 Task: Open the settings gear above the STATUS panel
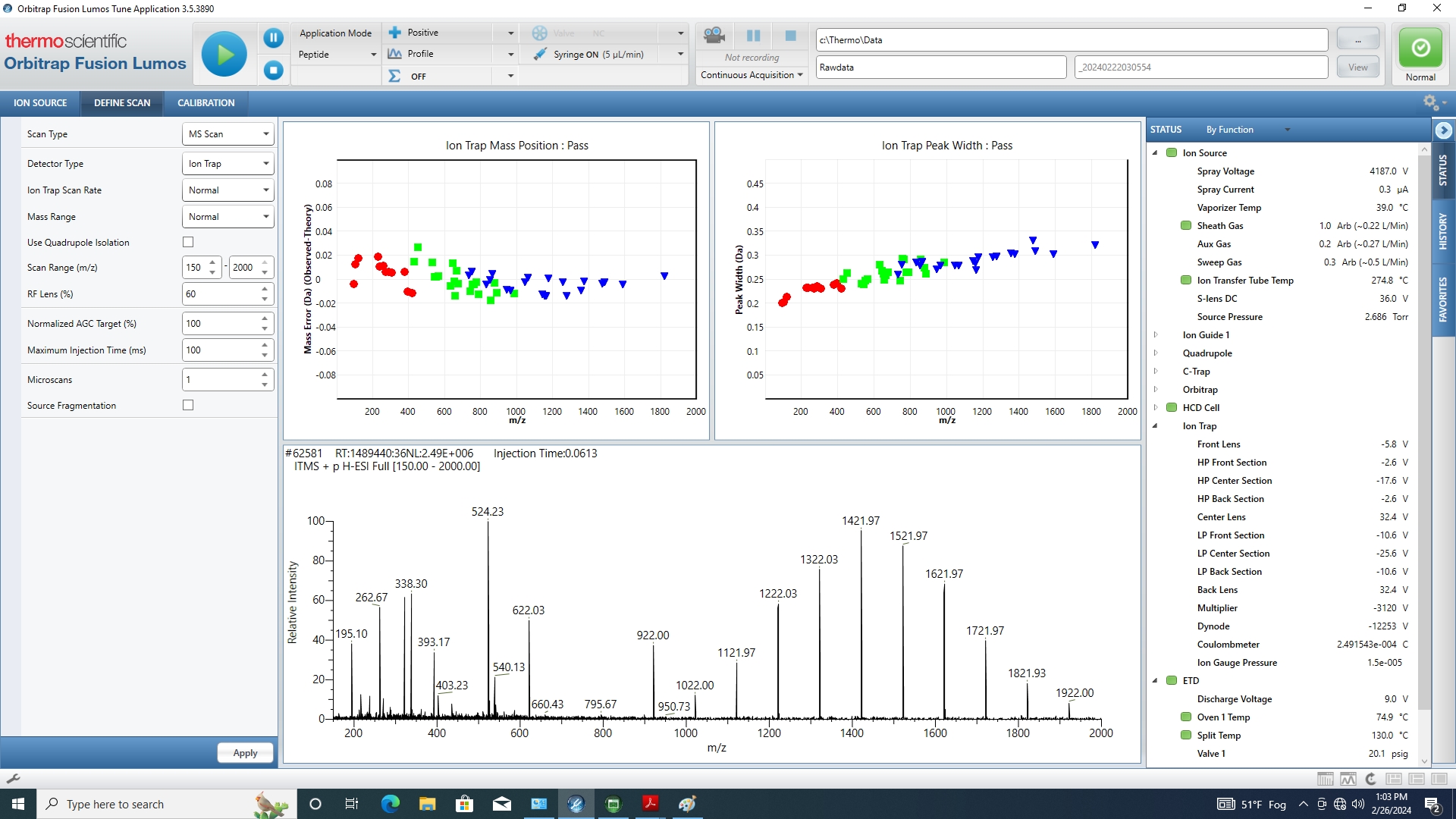(x=1429, y=102)
